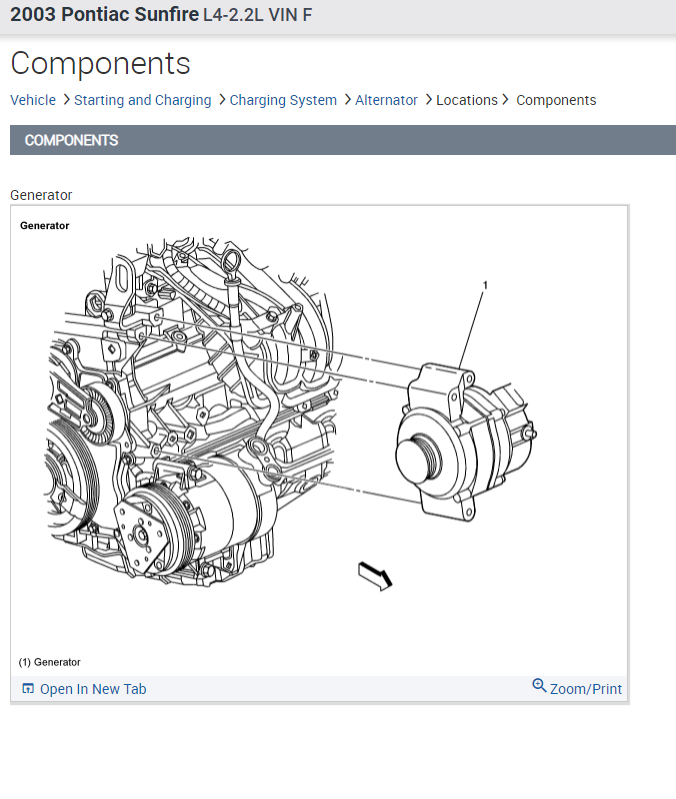Select Locations breadcrumb text
Image resolution: width=676 pixels, height=799 pixels.
(467, 100)
